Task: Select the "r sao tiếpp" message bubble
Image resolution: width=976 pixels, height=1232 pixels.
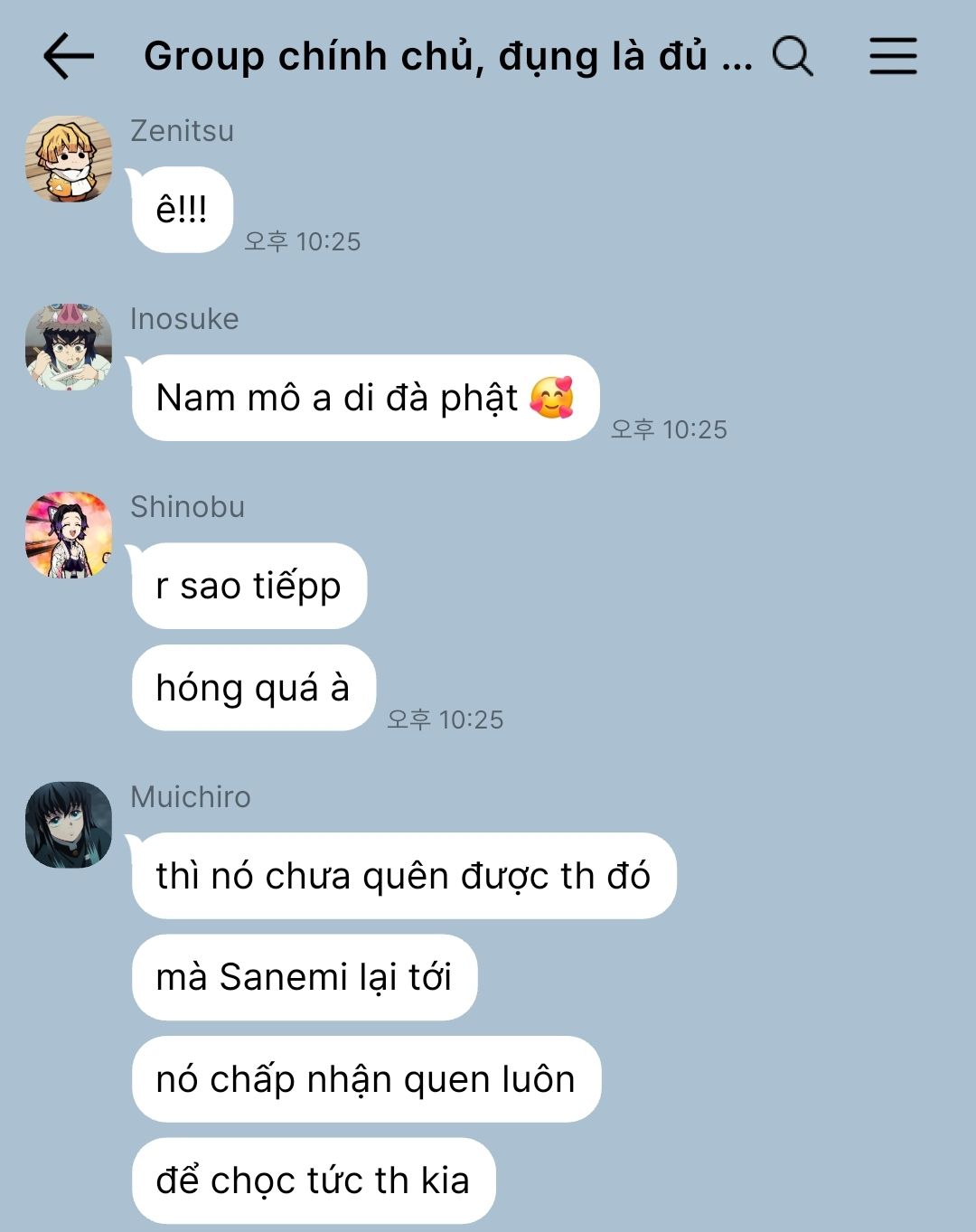Action: 249,586
